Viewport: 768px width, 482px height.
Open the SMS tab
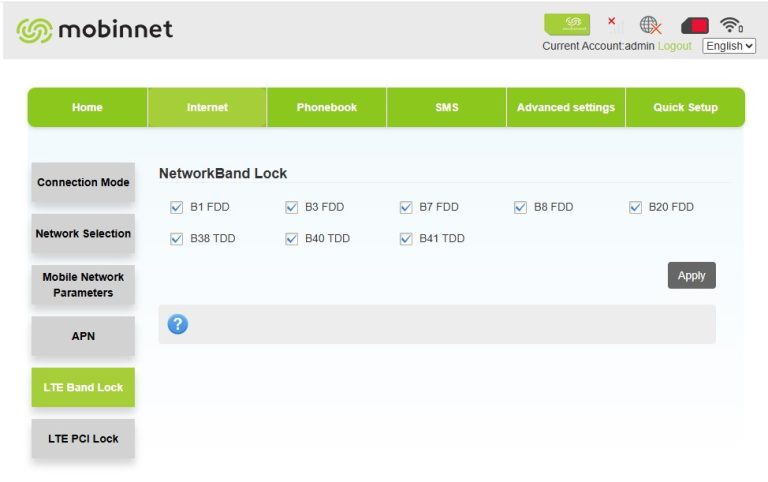[446, 108]
